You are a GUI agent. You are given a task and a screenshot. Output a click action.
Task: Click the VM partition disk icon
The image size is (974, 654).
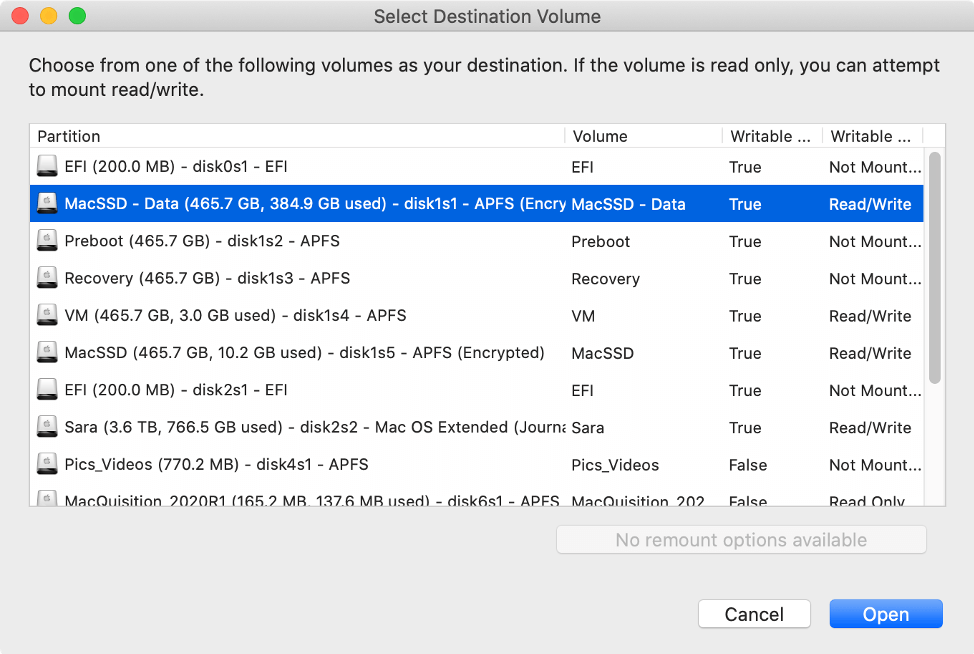pyautogui.click(x=47, y=316)
